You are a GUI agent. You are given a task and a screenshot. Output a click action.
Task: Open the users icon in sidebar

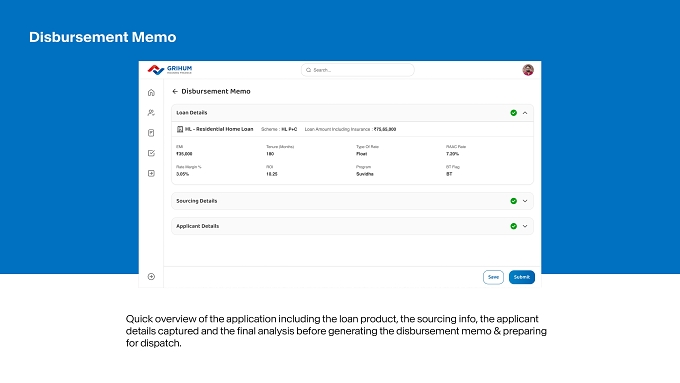(151, 113)
